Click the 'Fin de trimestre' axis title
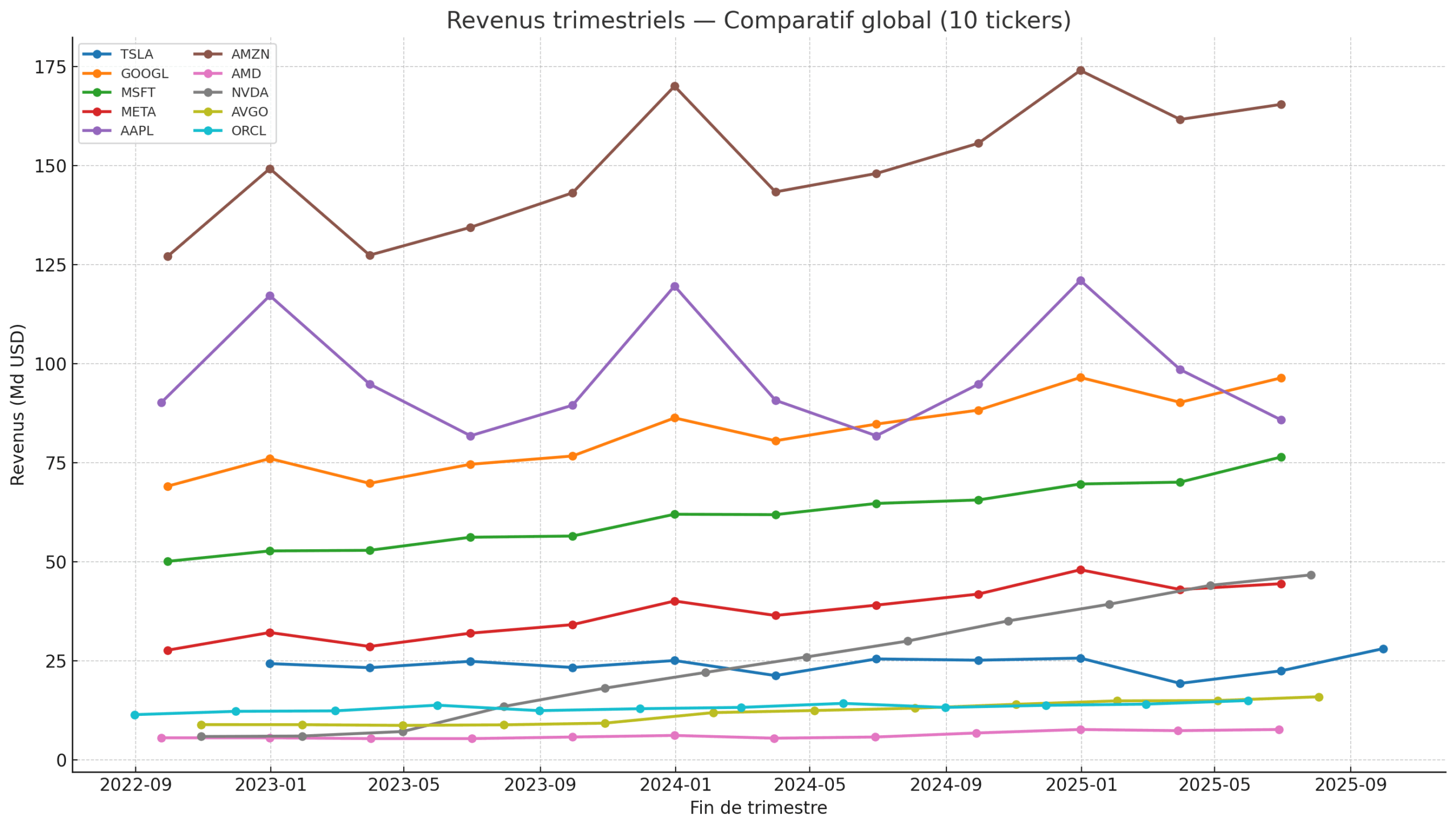Image resolution: width=1456 pixels, height=828 pixels. point(758,808)
